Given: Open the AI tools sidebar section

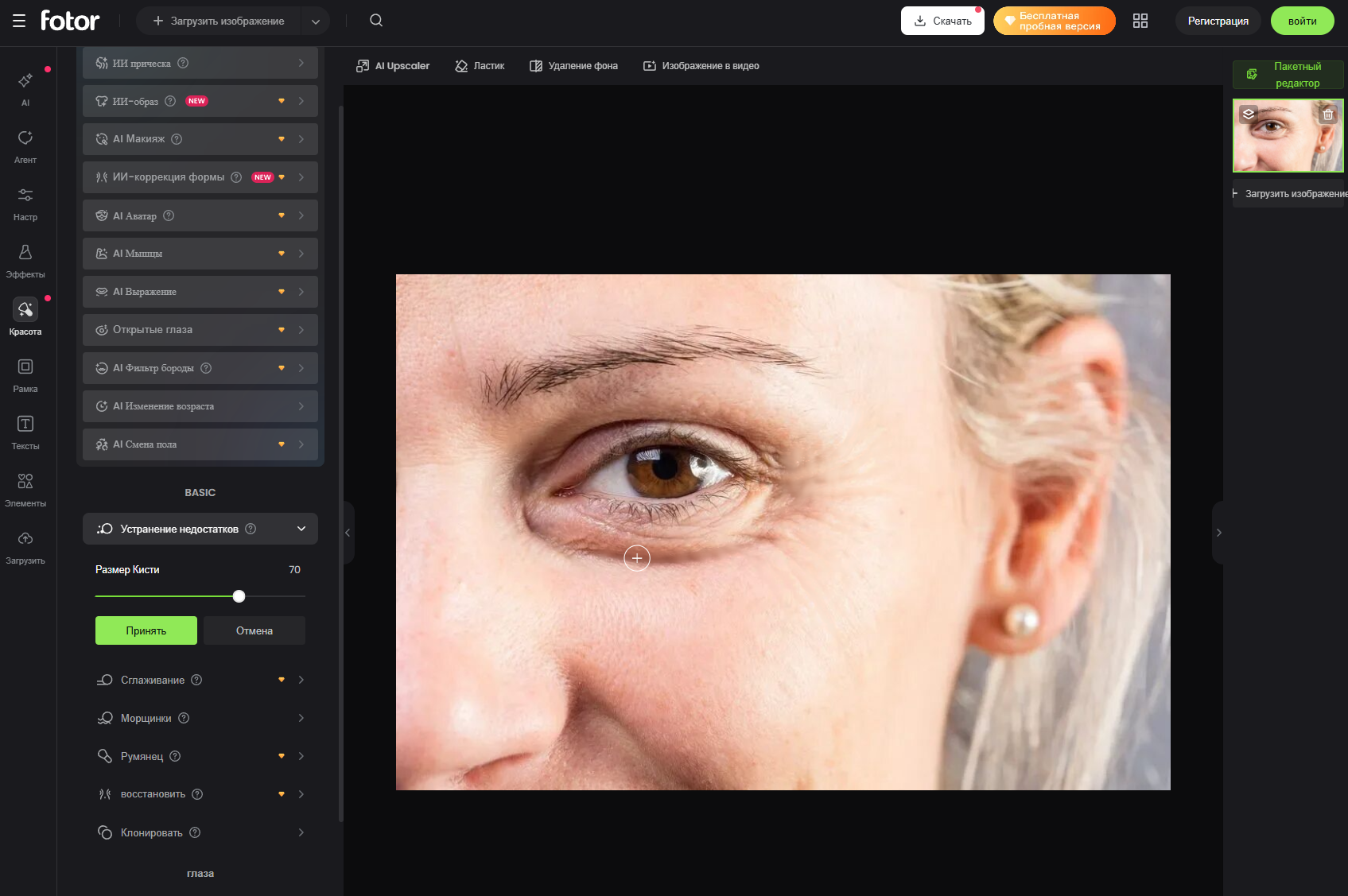Looking at the screenshot, I should [x=25, y=88].
